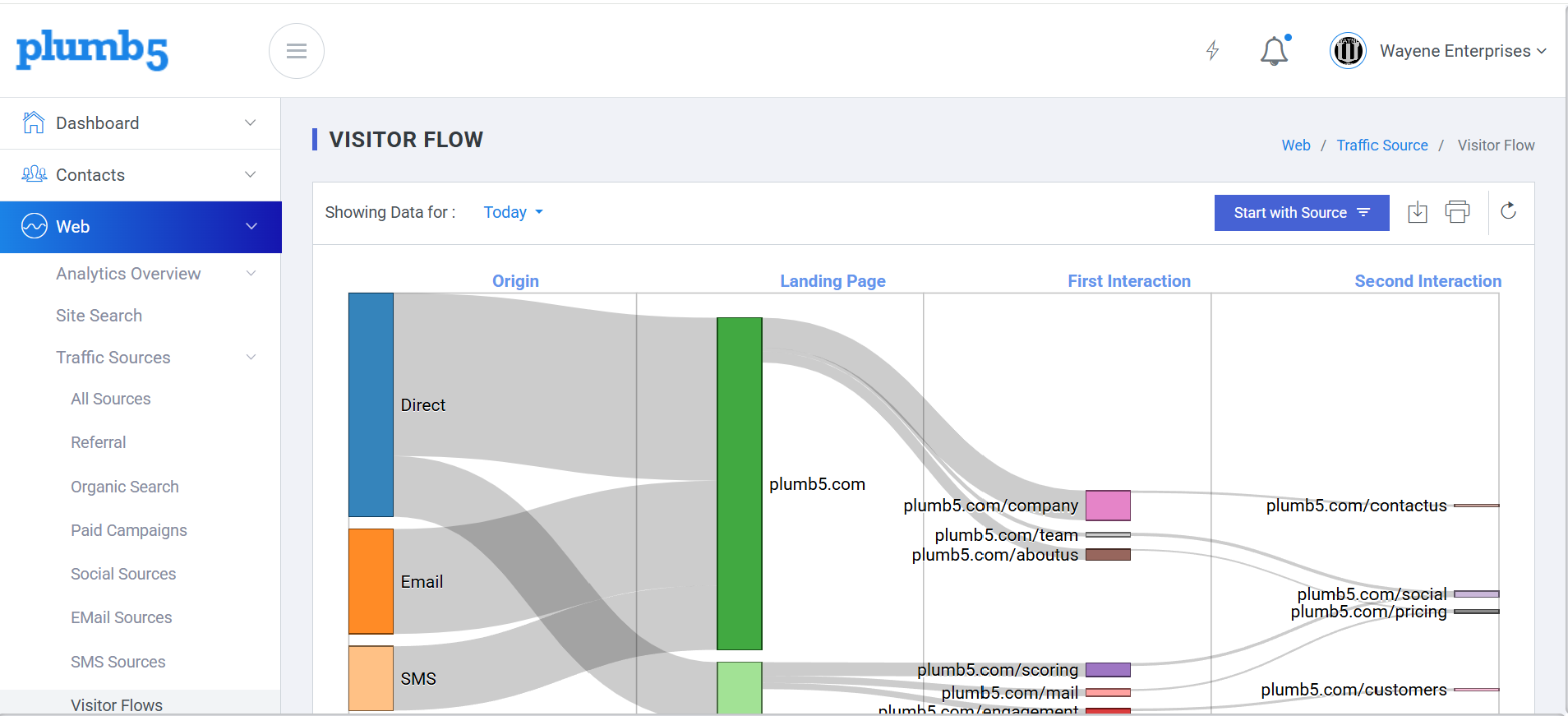This screenshot has width=1568, height=716.
Task: Click the First Interaction column header
Action: pyautogui.click(x=1129, y=281)
